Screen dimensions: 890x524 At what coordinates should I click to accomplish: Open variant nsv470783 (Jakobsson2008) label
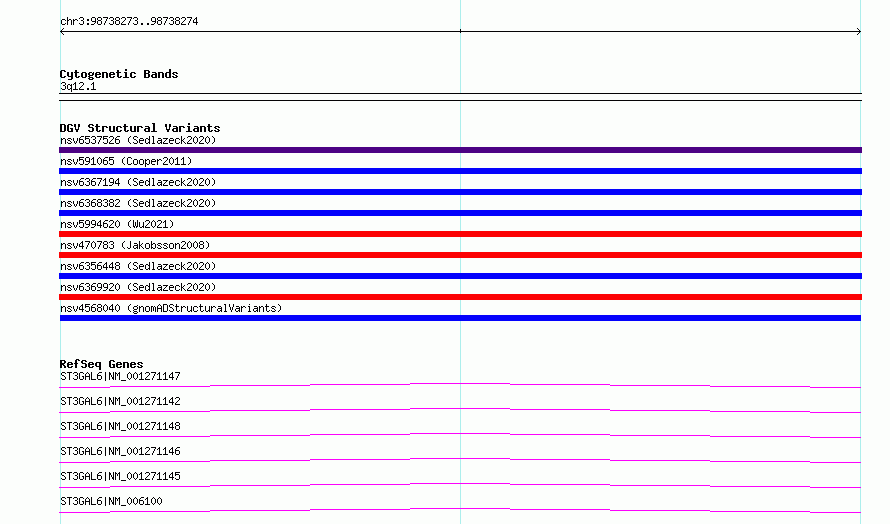pyautogui.click(x=135, y=245)
